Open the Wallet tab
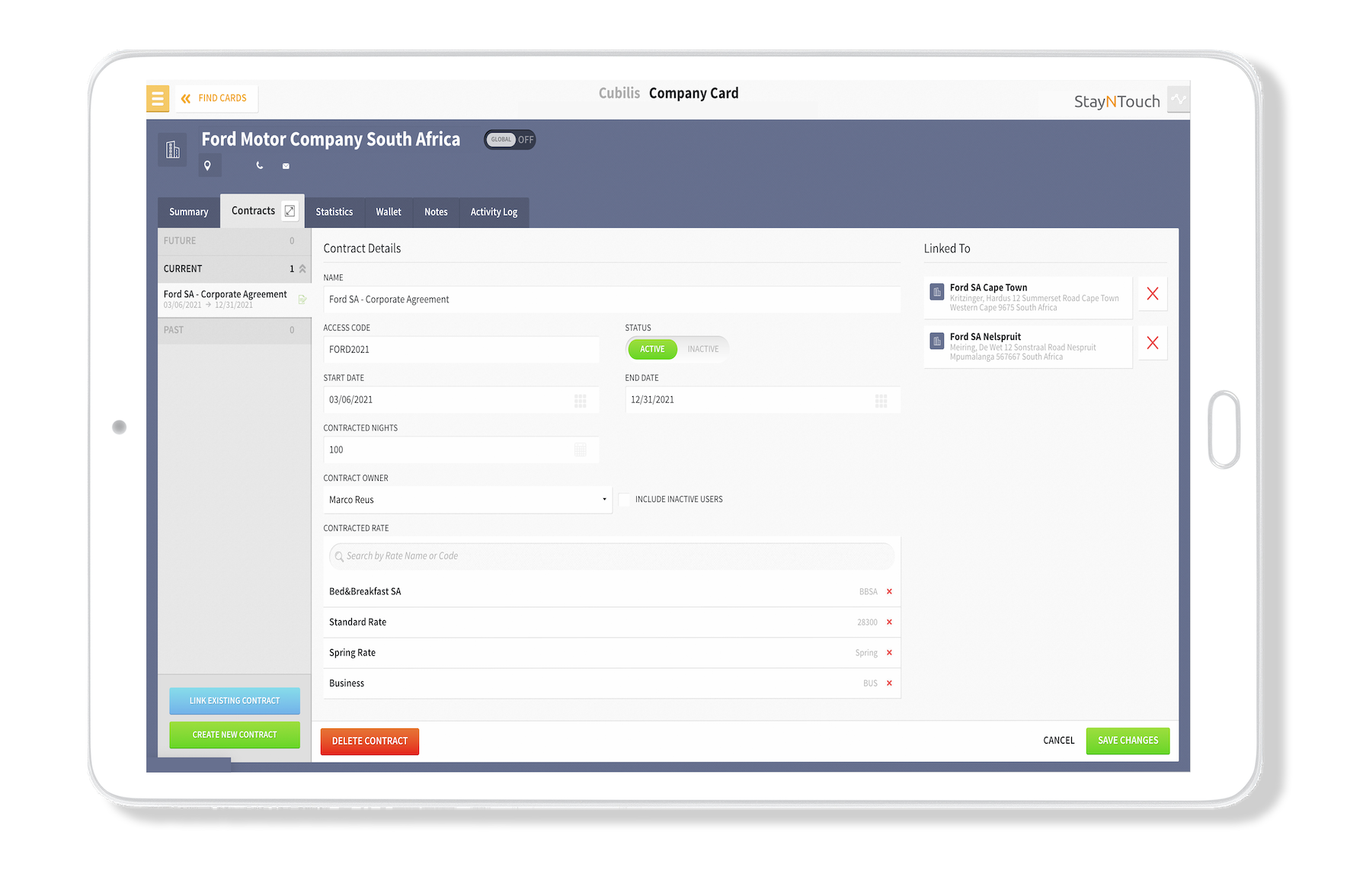Viewport: 1347px width, 896px height. click(389, 212)
